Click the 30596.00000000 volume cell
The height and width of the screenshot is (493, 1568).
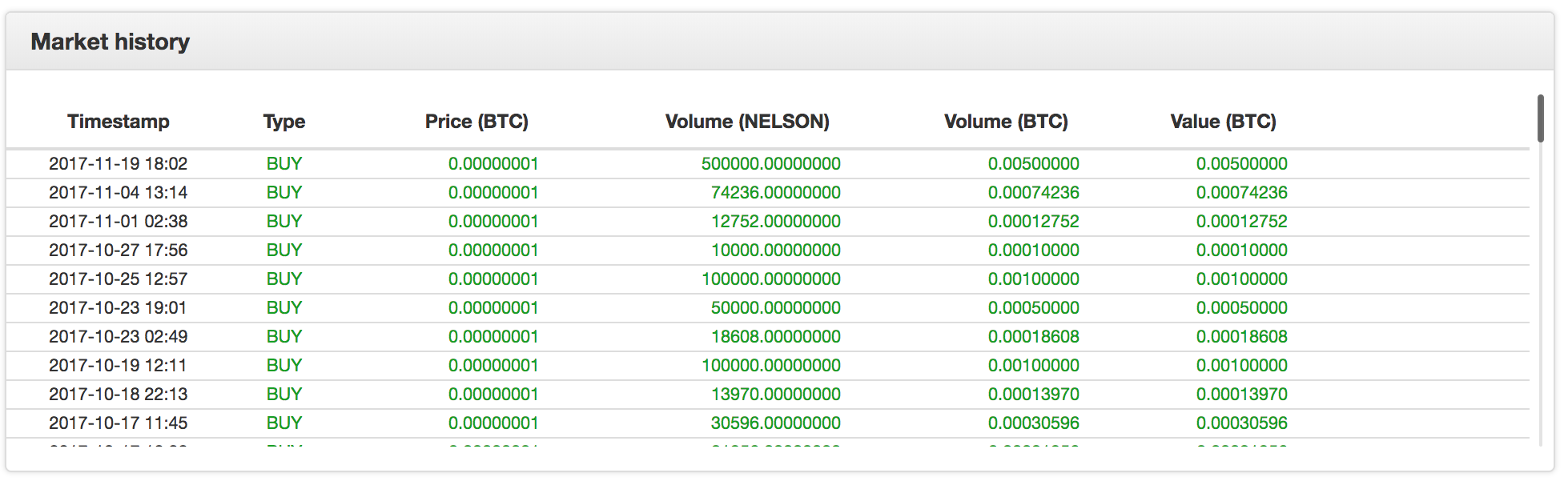775,423
